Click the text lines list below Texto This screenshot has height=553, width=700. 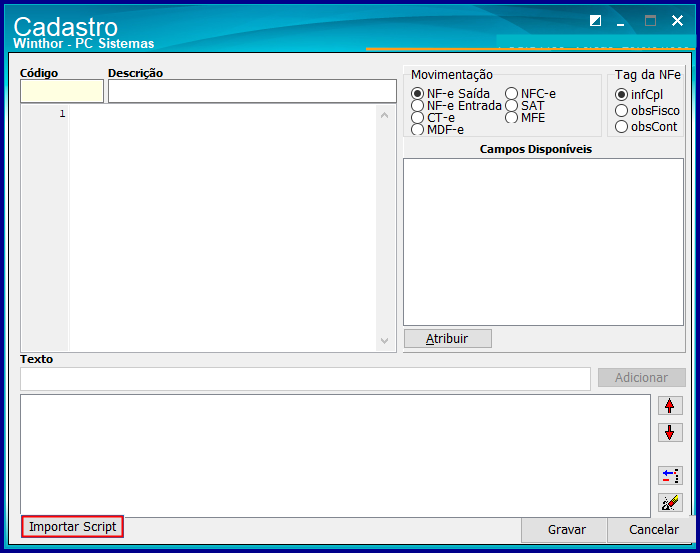tap(335, 456)
